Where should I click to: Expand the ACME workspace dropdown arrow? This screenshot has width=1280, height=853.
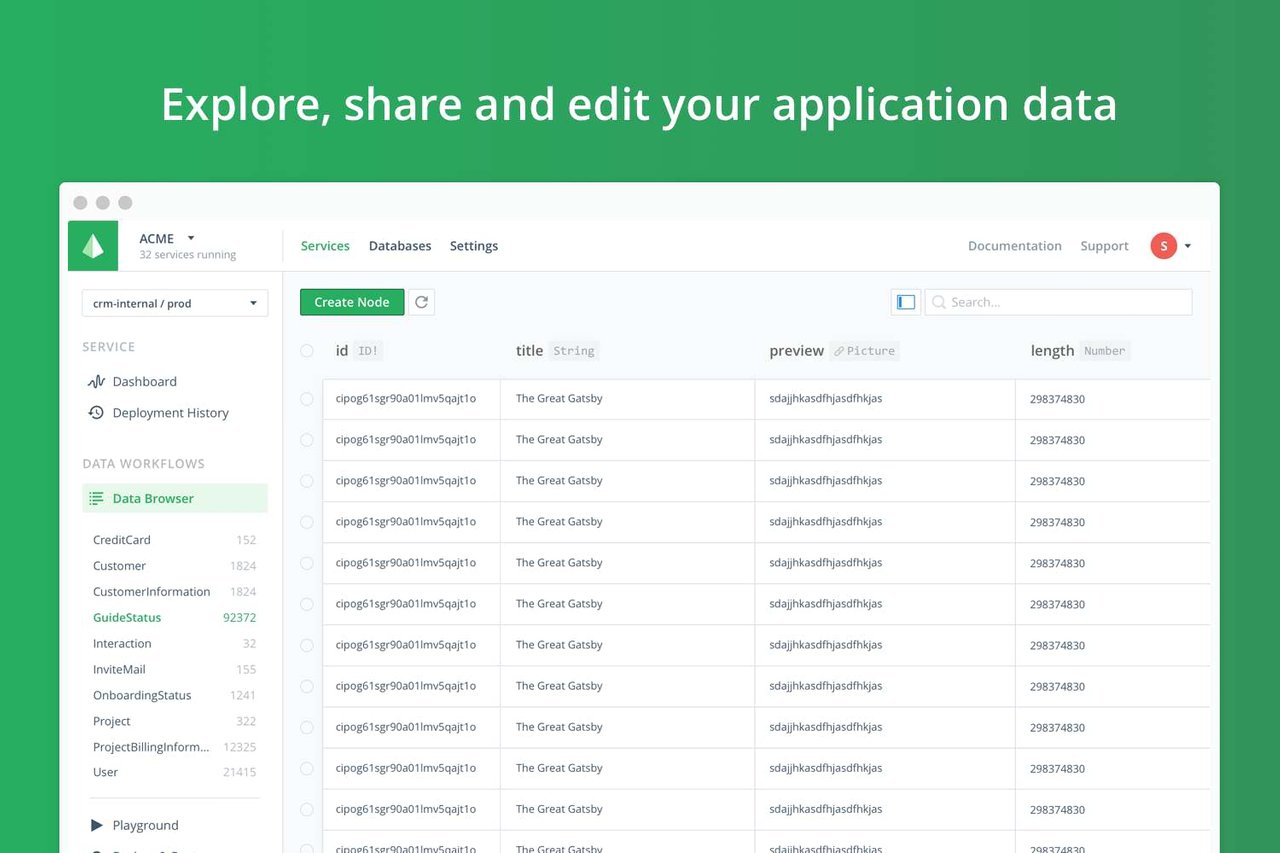191,238
